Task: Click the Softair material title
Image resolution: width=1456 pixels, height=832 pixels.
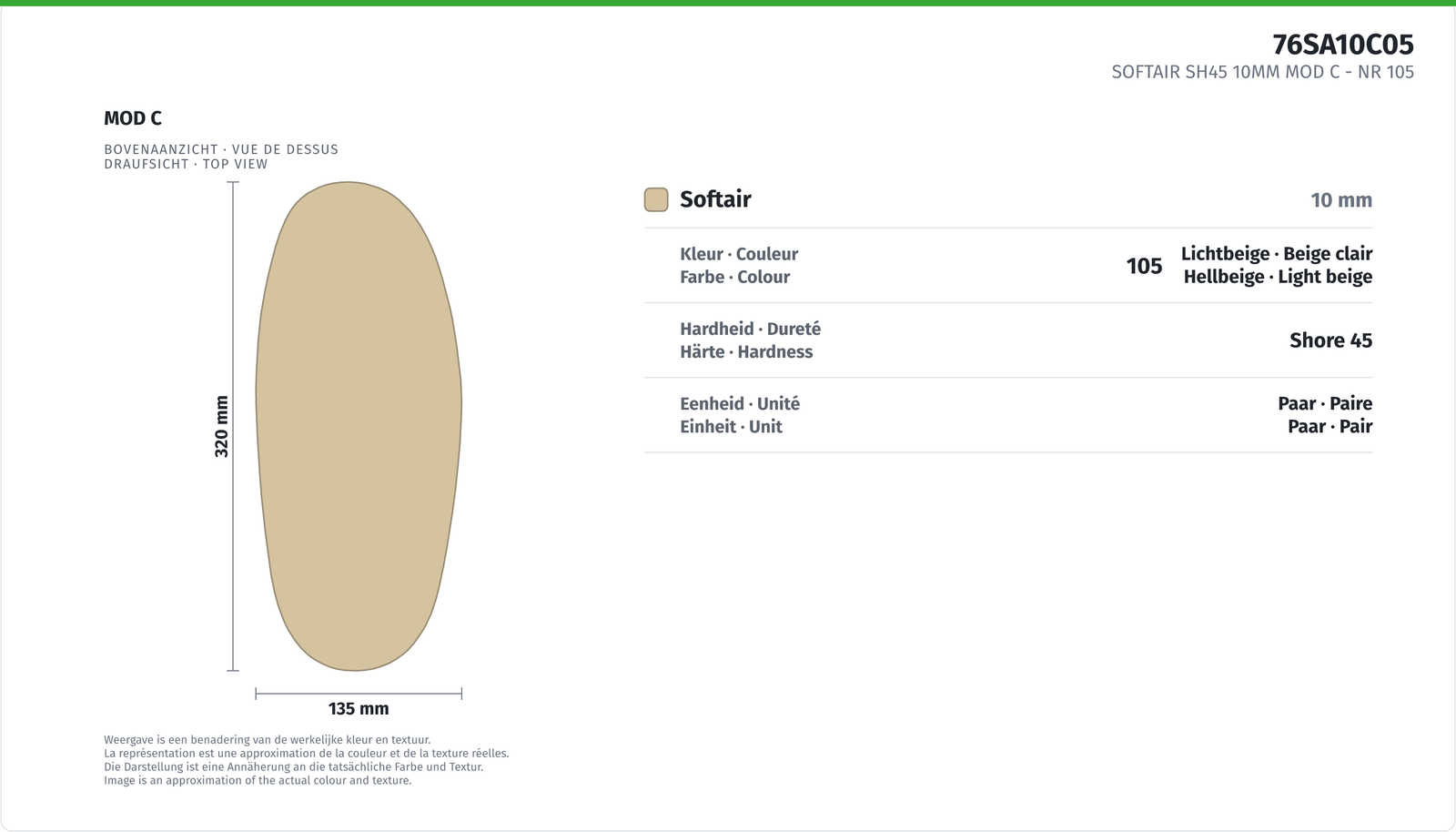Action: point(715,199)
